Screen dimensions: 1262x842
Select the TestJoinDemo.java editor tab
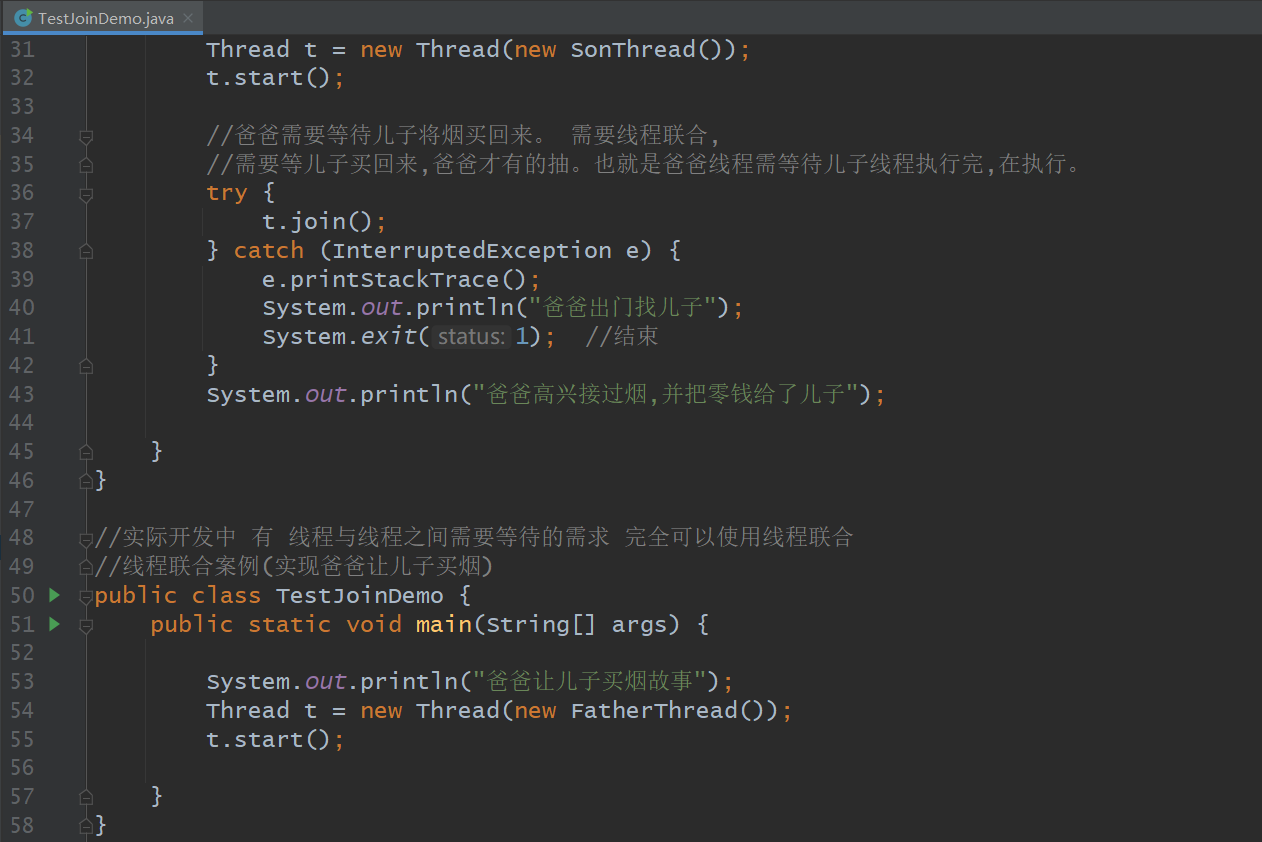click(x=101, y=18)
